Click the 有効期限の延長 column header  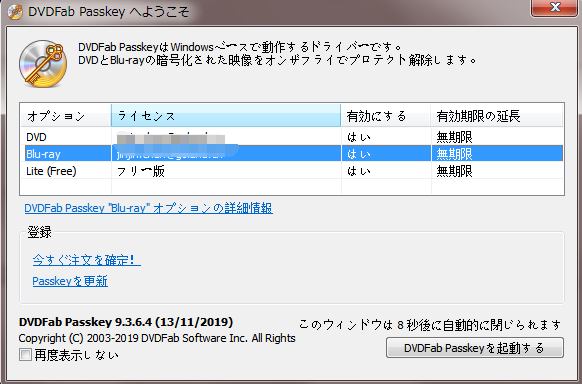(497, 116)
